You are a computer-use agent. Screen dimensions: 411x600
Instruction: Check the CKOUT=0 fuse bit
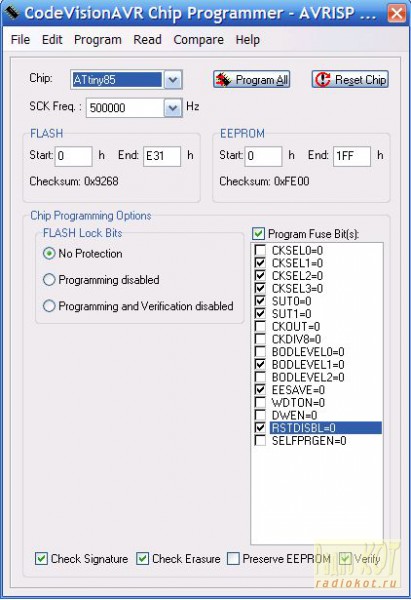[x=260, y=326]
